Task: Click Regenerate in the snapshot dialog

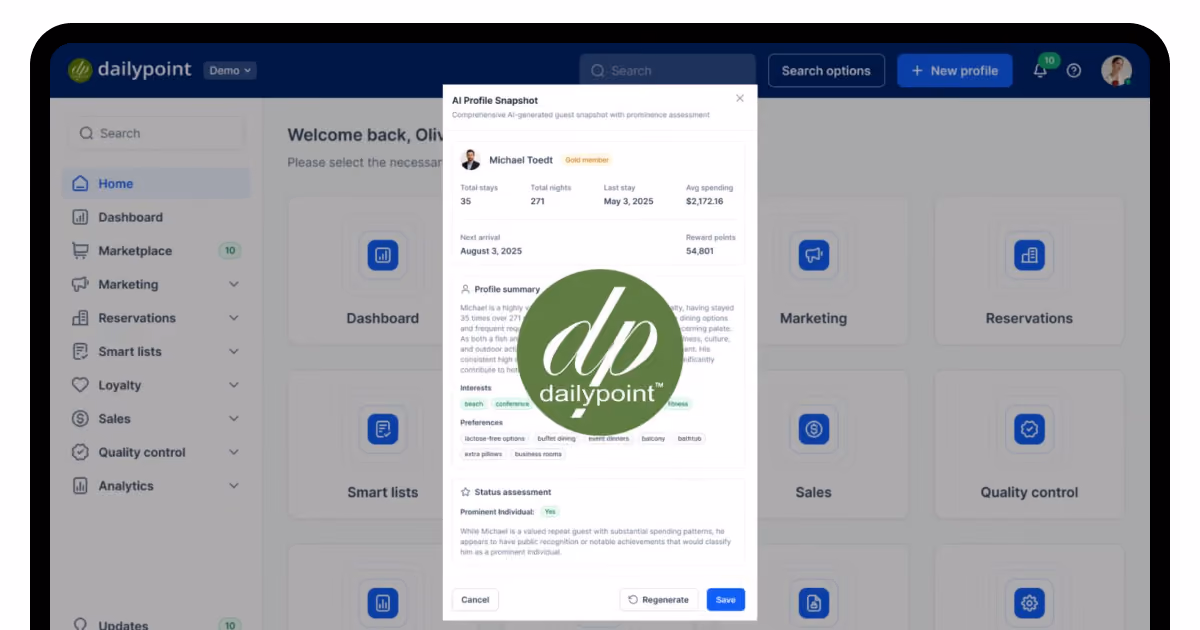Action: pos(659,600)
